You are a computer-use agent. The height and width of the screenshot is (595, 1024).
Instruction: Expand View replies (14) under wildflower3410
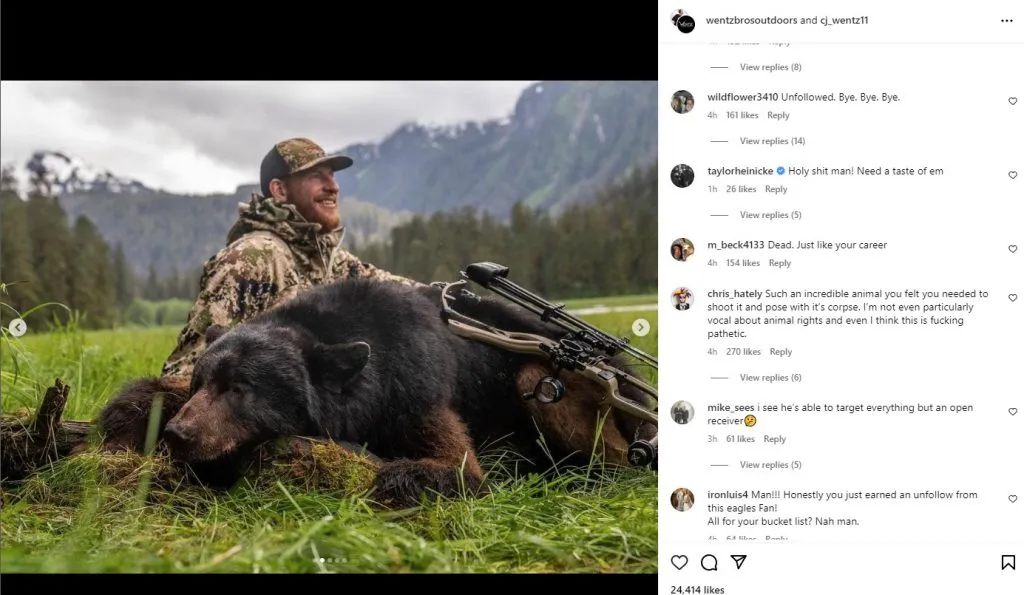pyautogui.click(x=771, y=141)
